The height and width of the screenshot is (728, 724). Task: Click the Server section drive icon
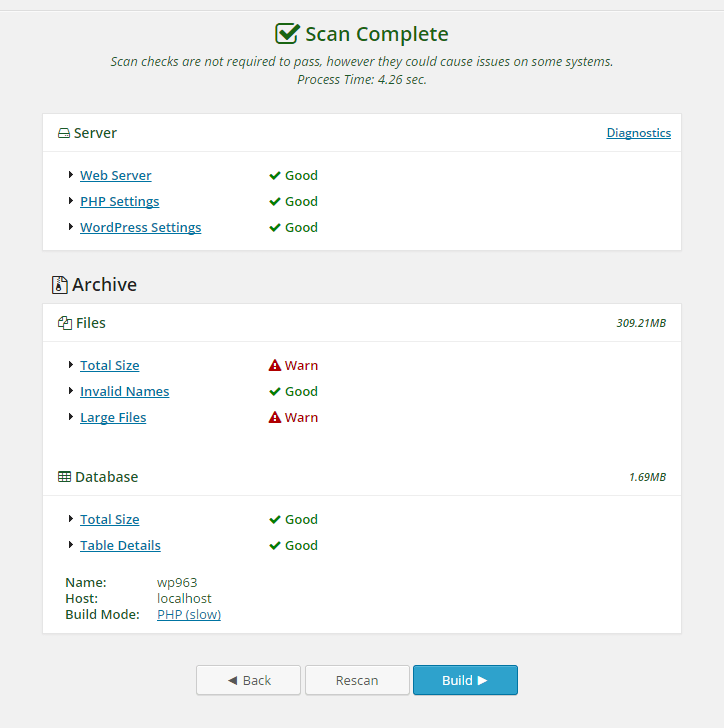click(x=64, y=133)
